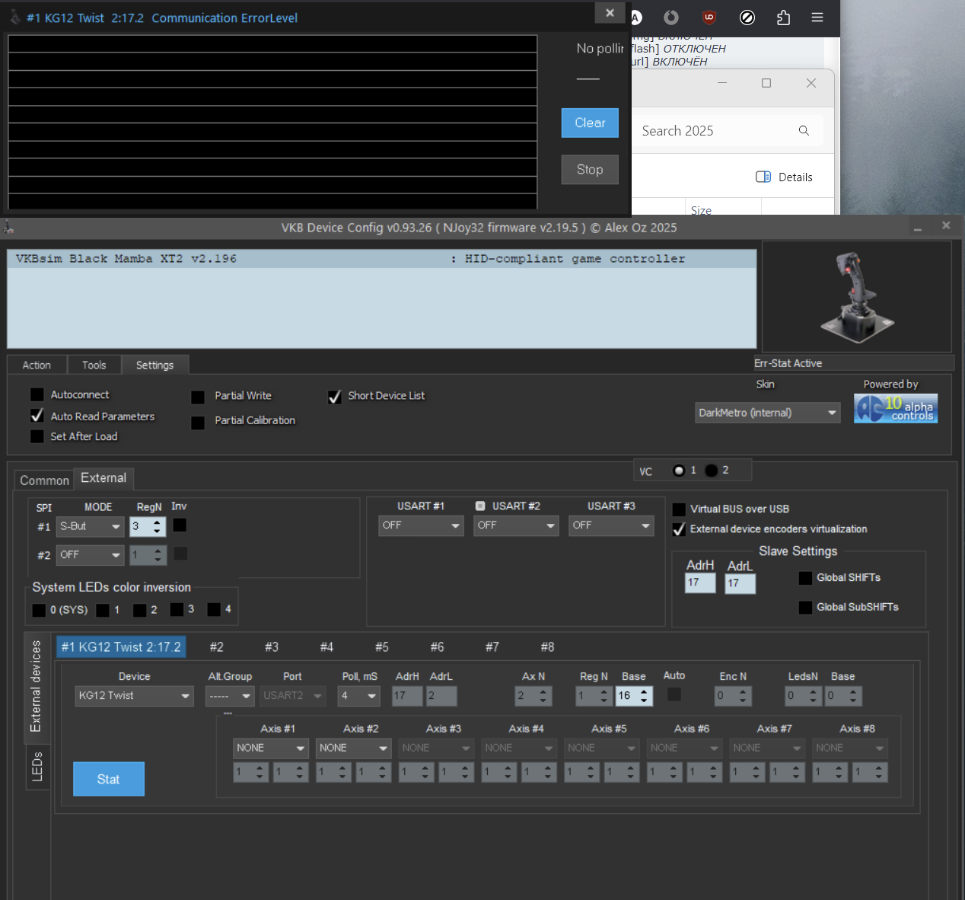Screen dimensions: 965x900
Task: Open the browser extensions puzzle icon
Action: (783, 17)
